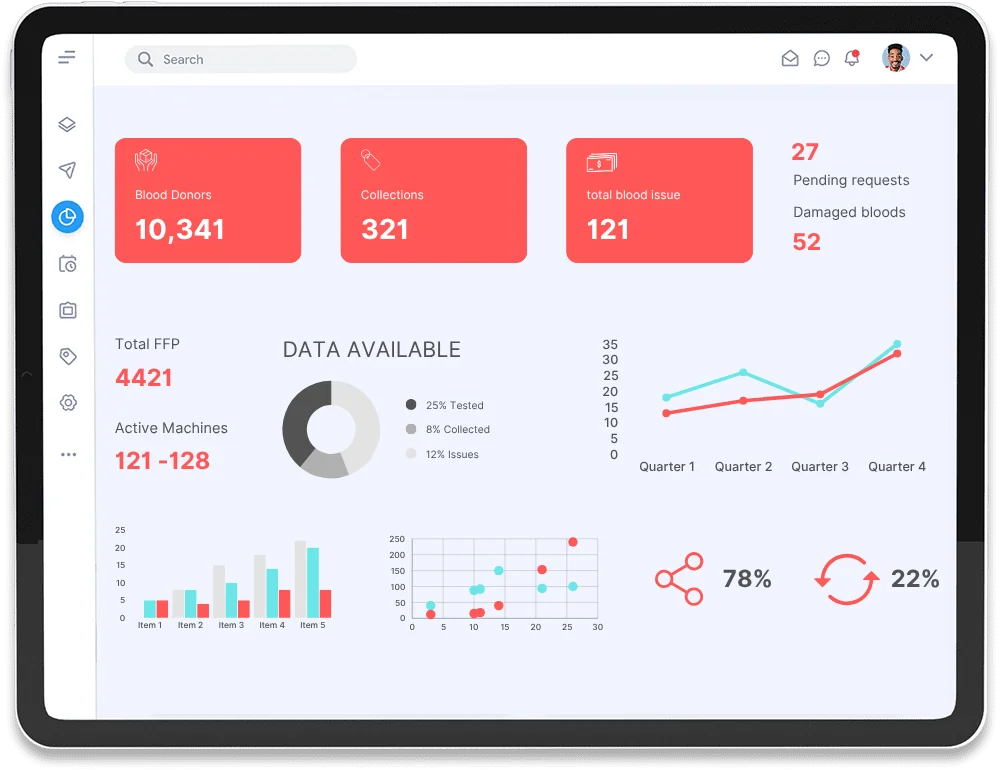The height and width of the screenshot is (770, 1000).
Task: Click the Pending requests link
Action: pos(851,180)
